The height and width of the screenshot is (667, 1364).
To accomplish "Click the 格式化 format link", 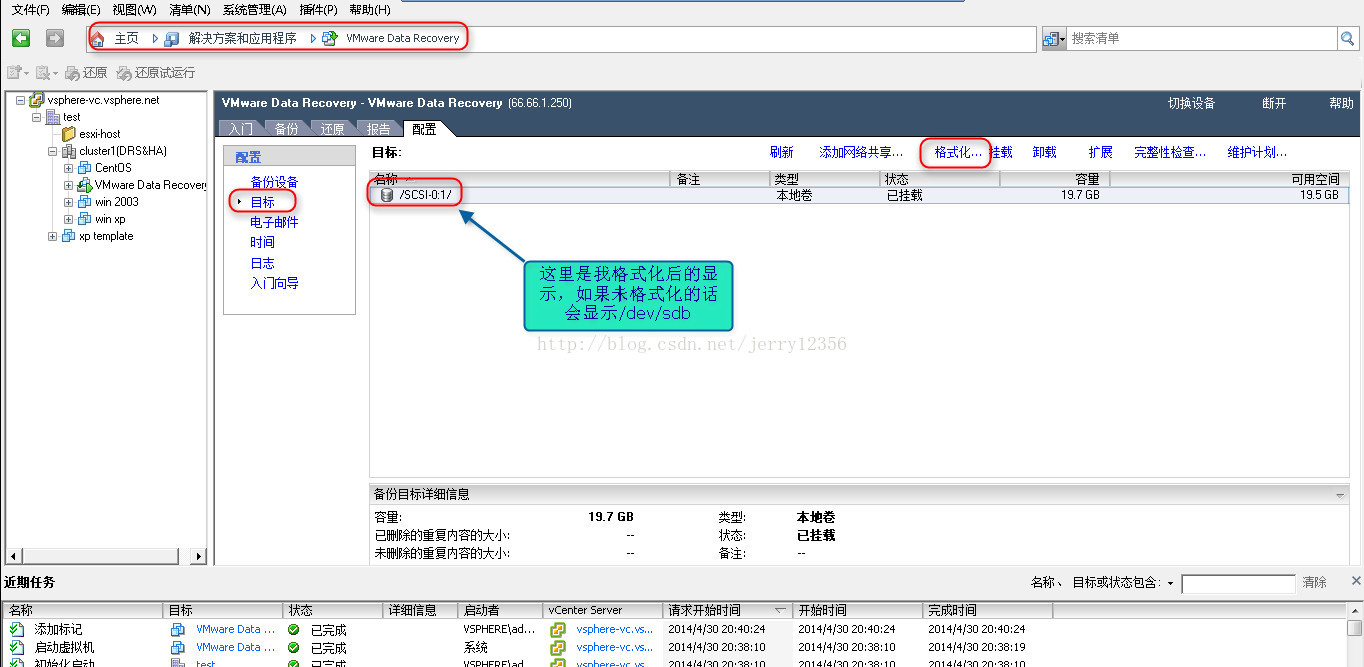I will click(x=958, y=152).
